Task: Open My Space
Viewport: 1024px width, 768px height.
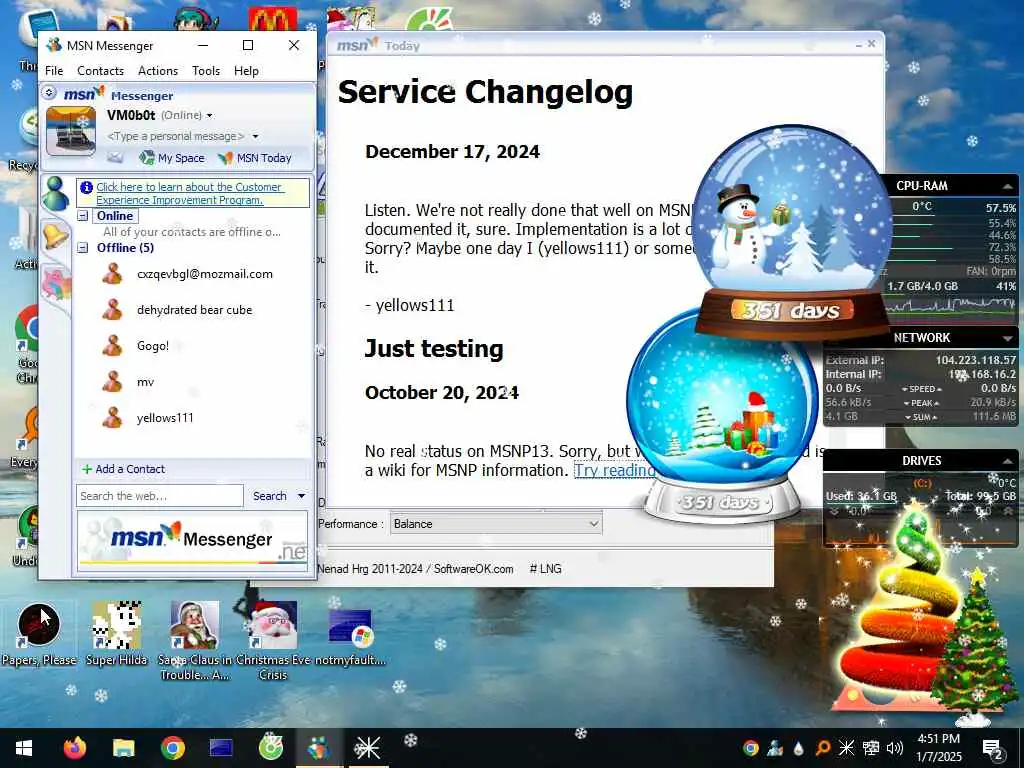Action: 172,157
